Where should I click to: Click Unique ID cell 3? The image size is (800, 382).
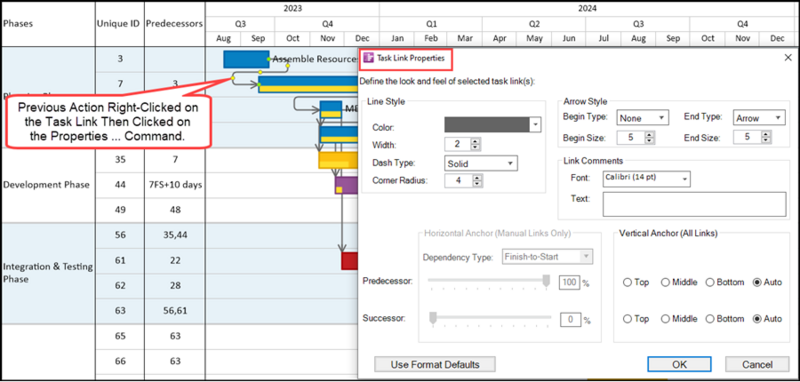pos(119,59)
